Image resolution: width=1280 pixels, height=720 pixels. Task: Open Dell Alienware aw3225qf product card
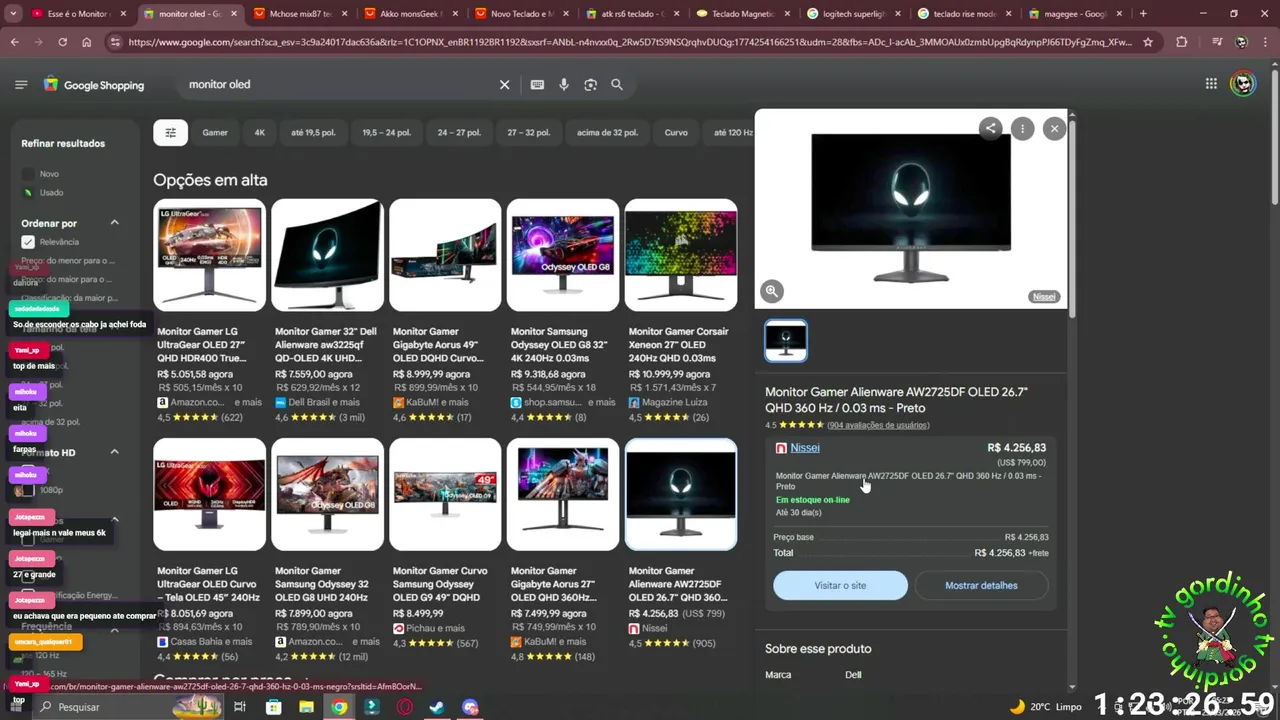(327, 310)
